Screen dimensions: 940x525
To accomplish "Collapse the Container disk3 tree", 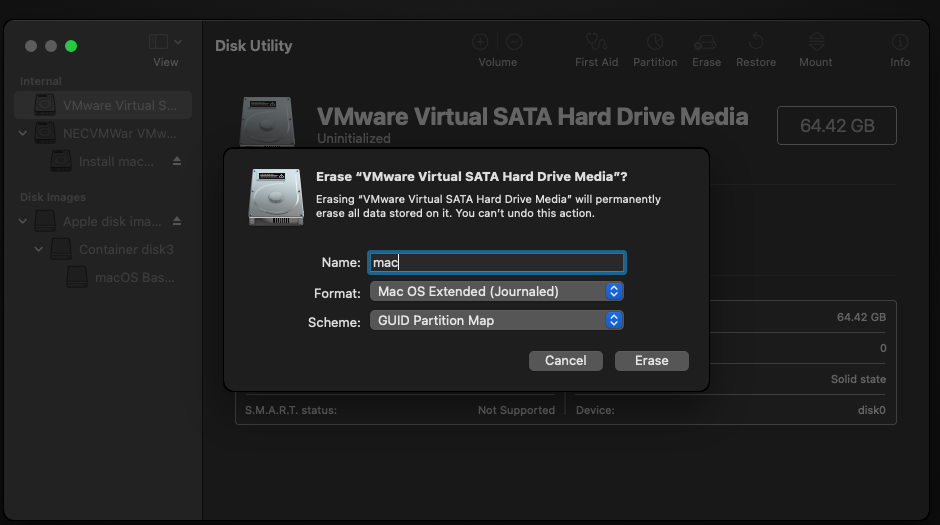I will click(38, 249).
